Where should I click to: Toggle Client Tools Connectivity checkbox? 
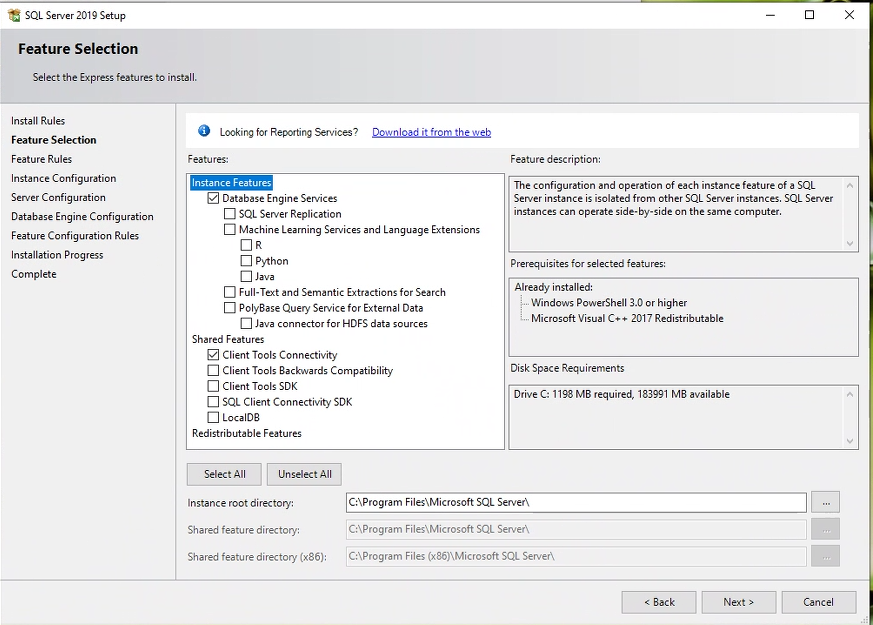[x=213, y=355]
